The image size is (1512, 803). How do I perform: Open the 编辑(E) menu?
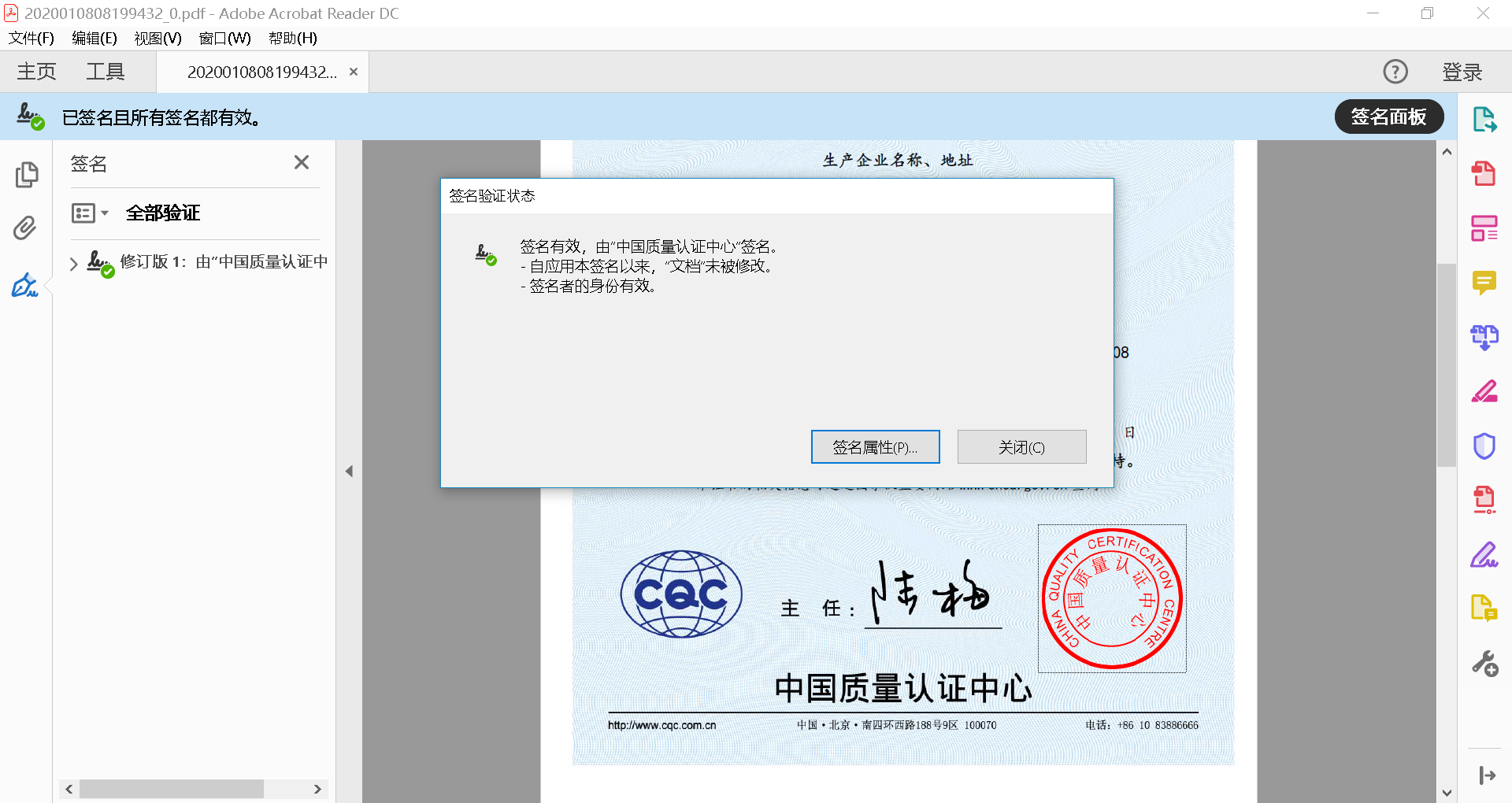pos(94,38)
